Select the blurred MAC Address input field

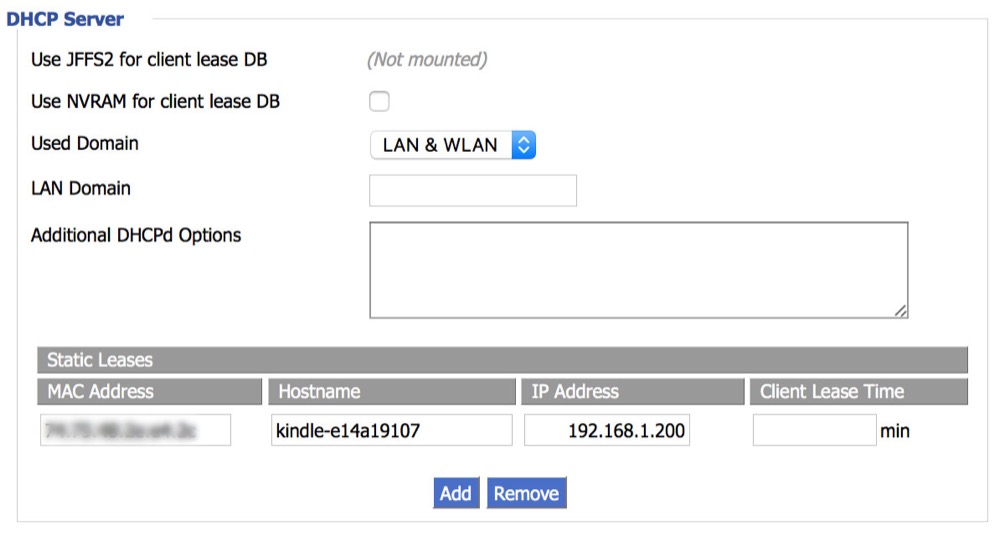135,430
